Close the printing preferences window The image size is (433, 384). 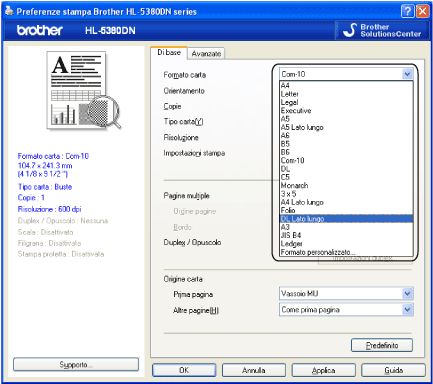click(422, 12)
